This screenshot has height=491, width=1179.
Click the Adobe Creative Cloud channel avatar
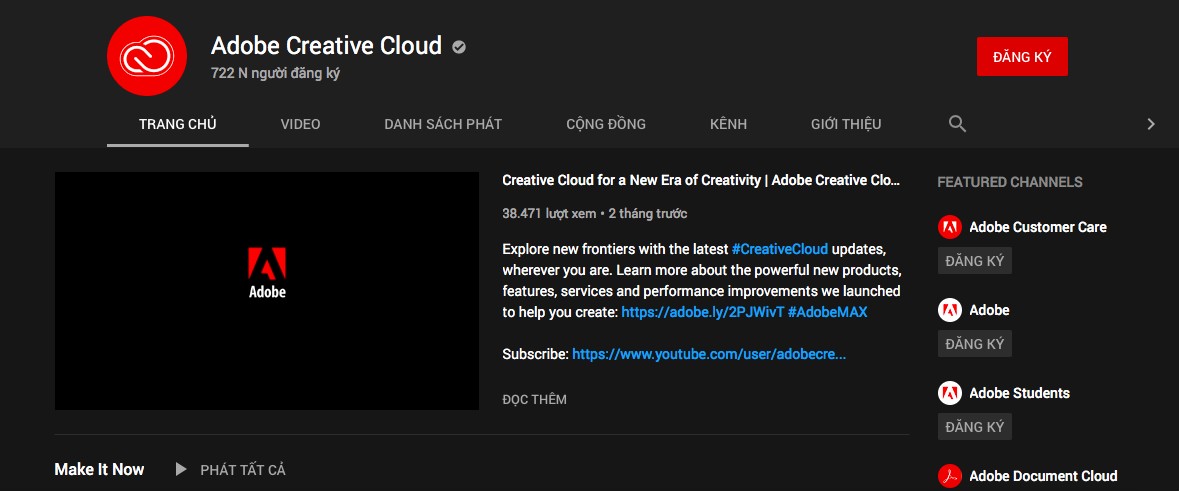(x=147, y=56)
